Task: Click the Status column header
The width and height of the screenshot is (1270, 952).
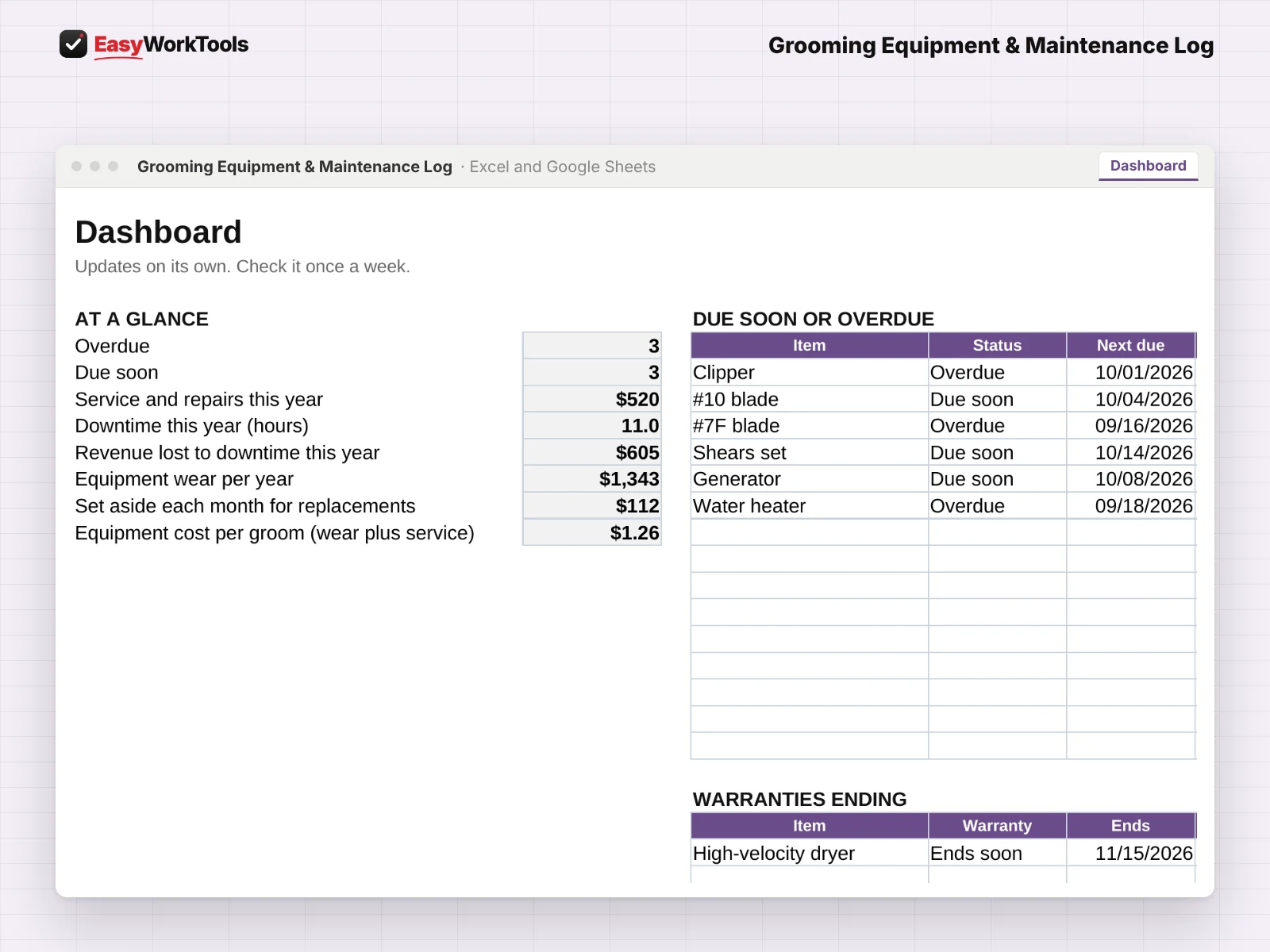Action: [x=997, y=345]
